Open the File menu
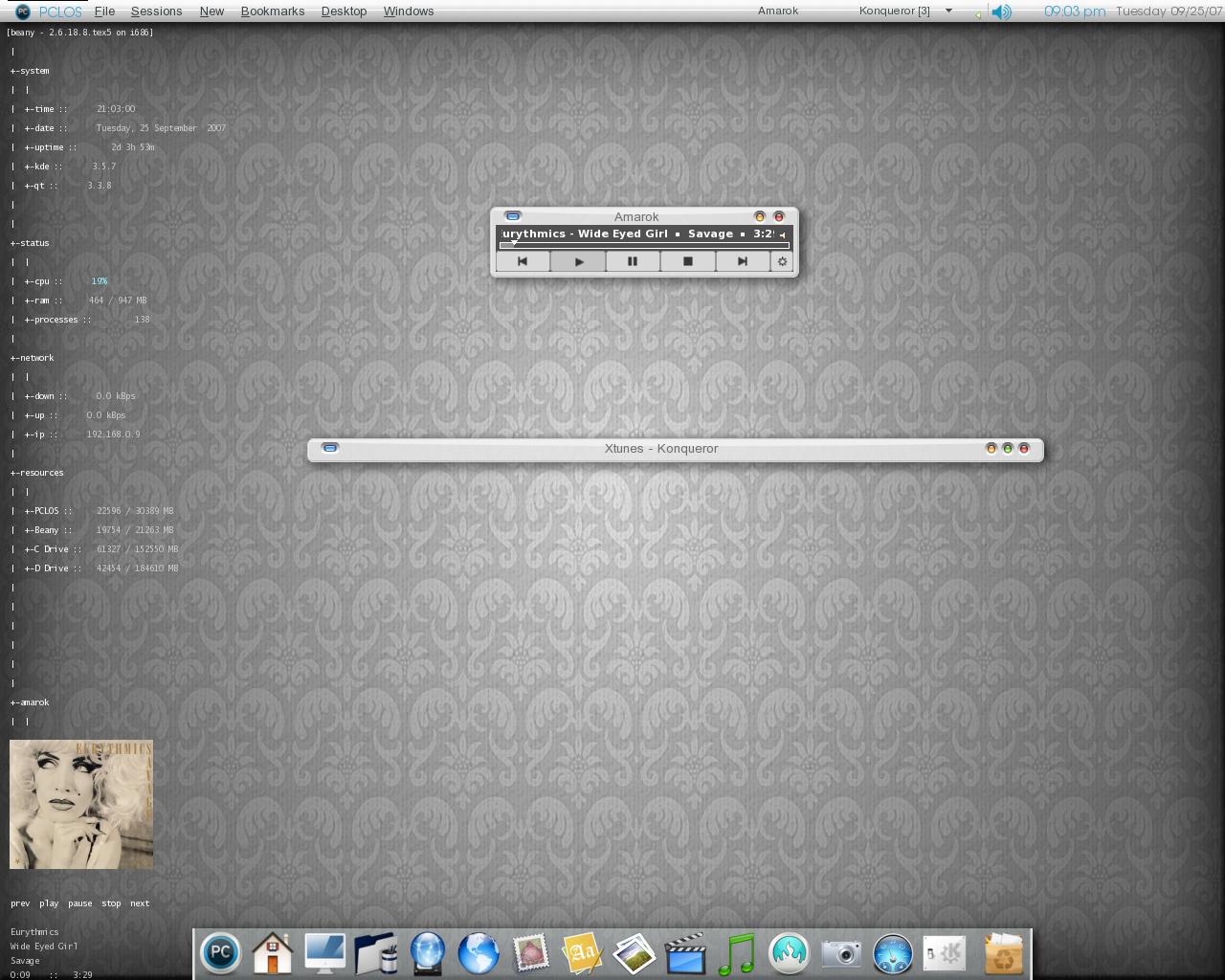The image size is (1225, 980). point(104,11)
